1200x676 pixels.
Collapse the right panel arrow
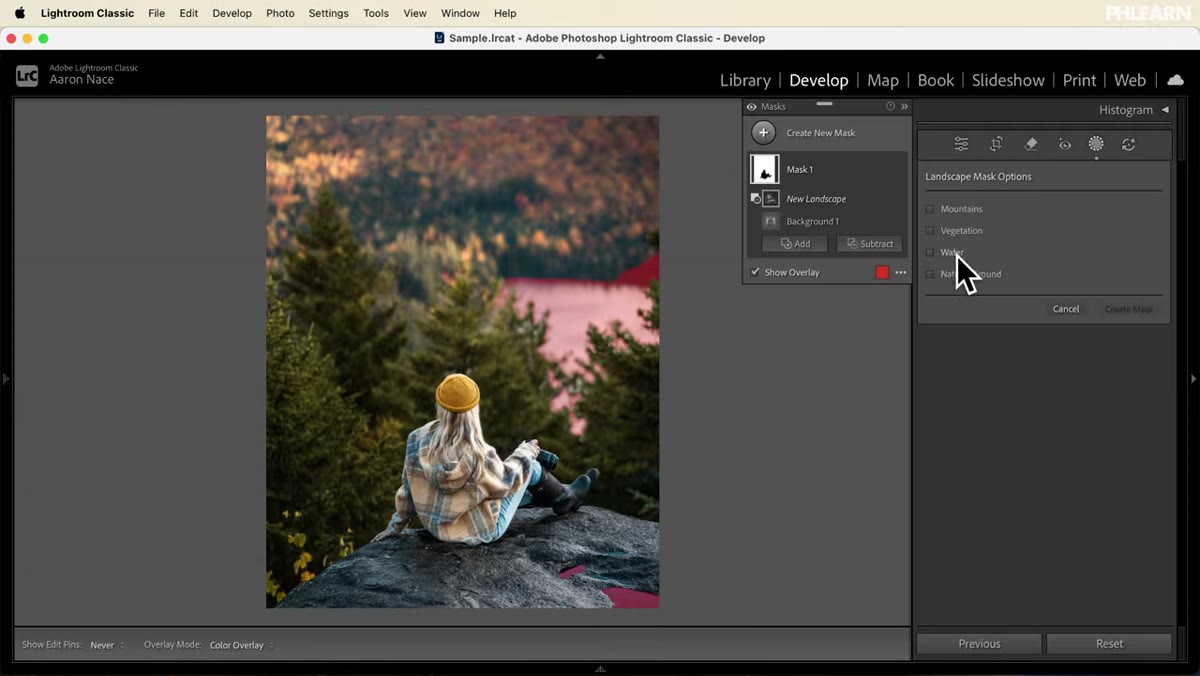point(1193,379)
